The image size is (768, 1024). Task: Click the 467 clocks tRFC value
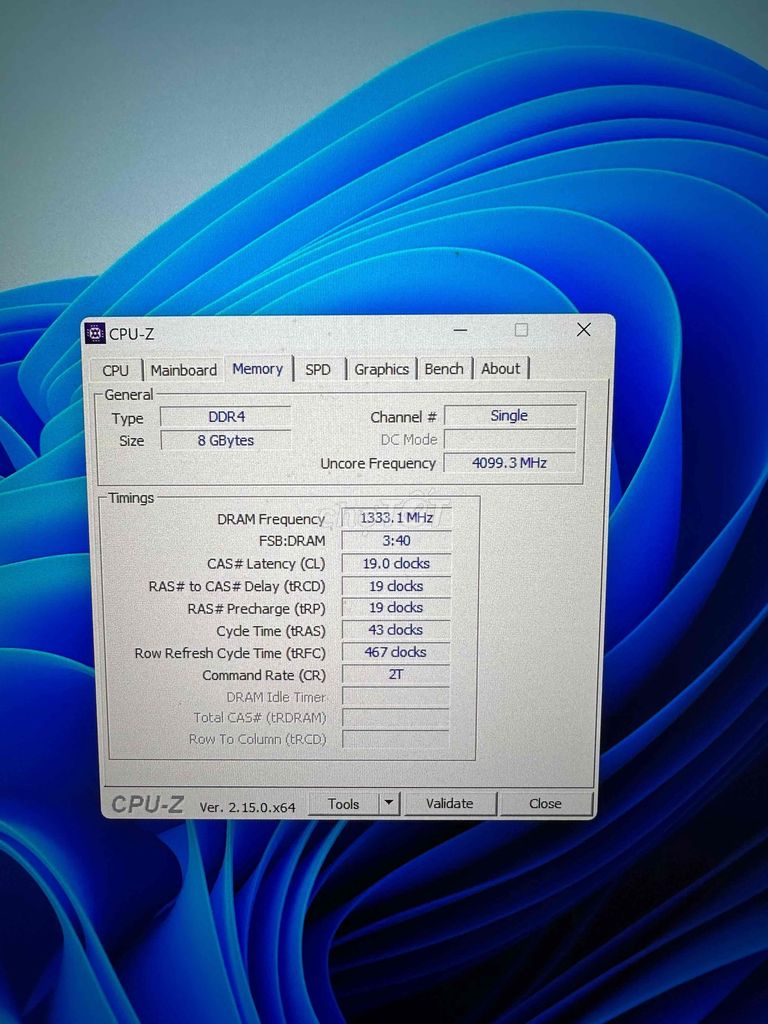(x=396, y=652)
